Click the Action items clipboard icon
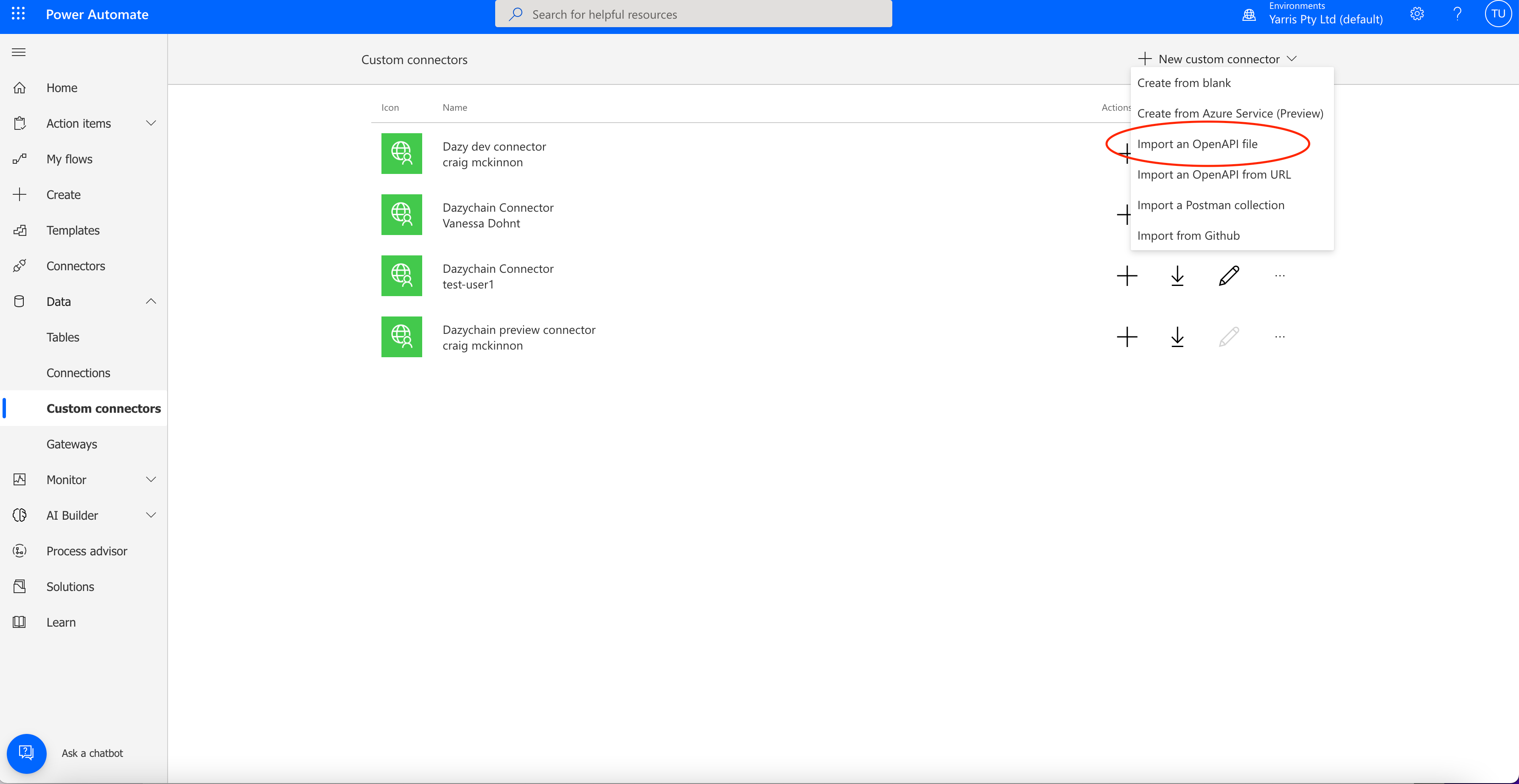Viewport: 1519px width, 784px height. pos(20,123)
